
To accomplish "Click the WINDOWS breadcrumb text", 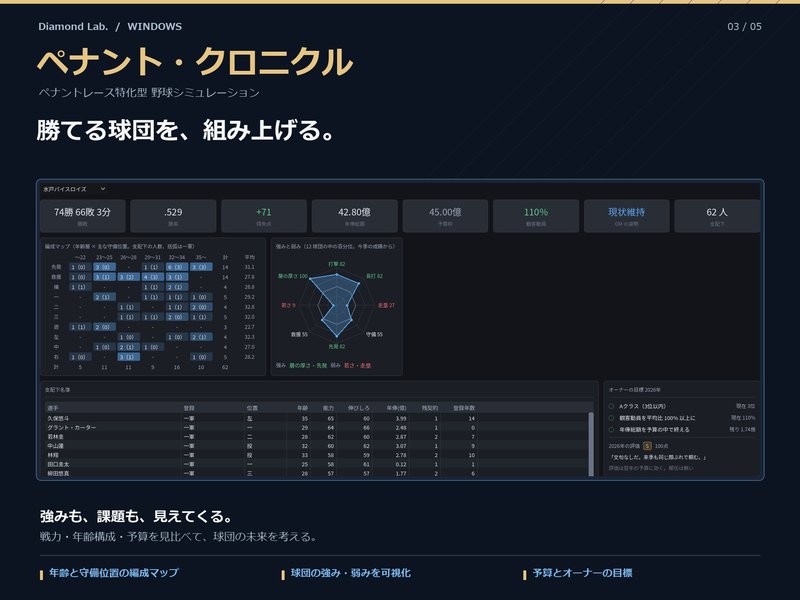I will pos(155,27).
